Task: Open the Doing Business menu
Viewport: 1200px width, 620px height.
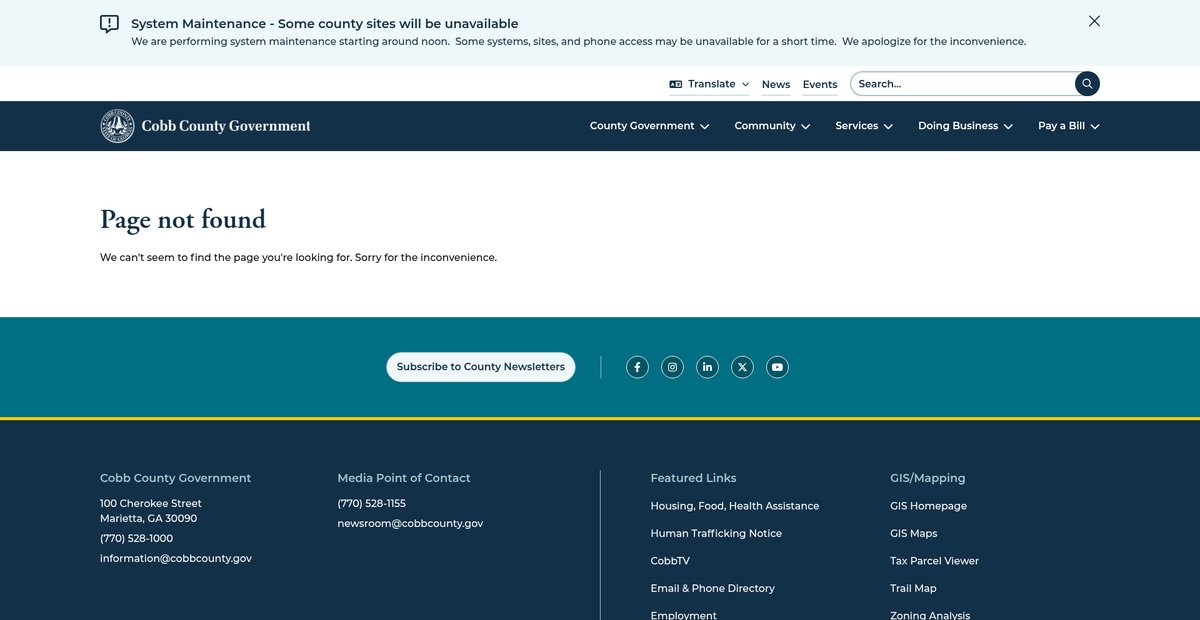Action: point(965,126)
